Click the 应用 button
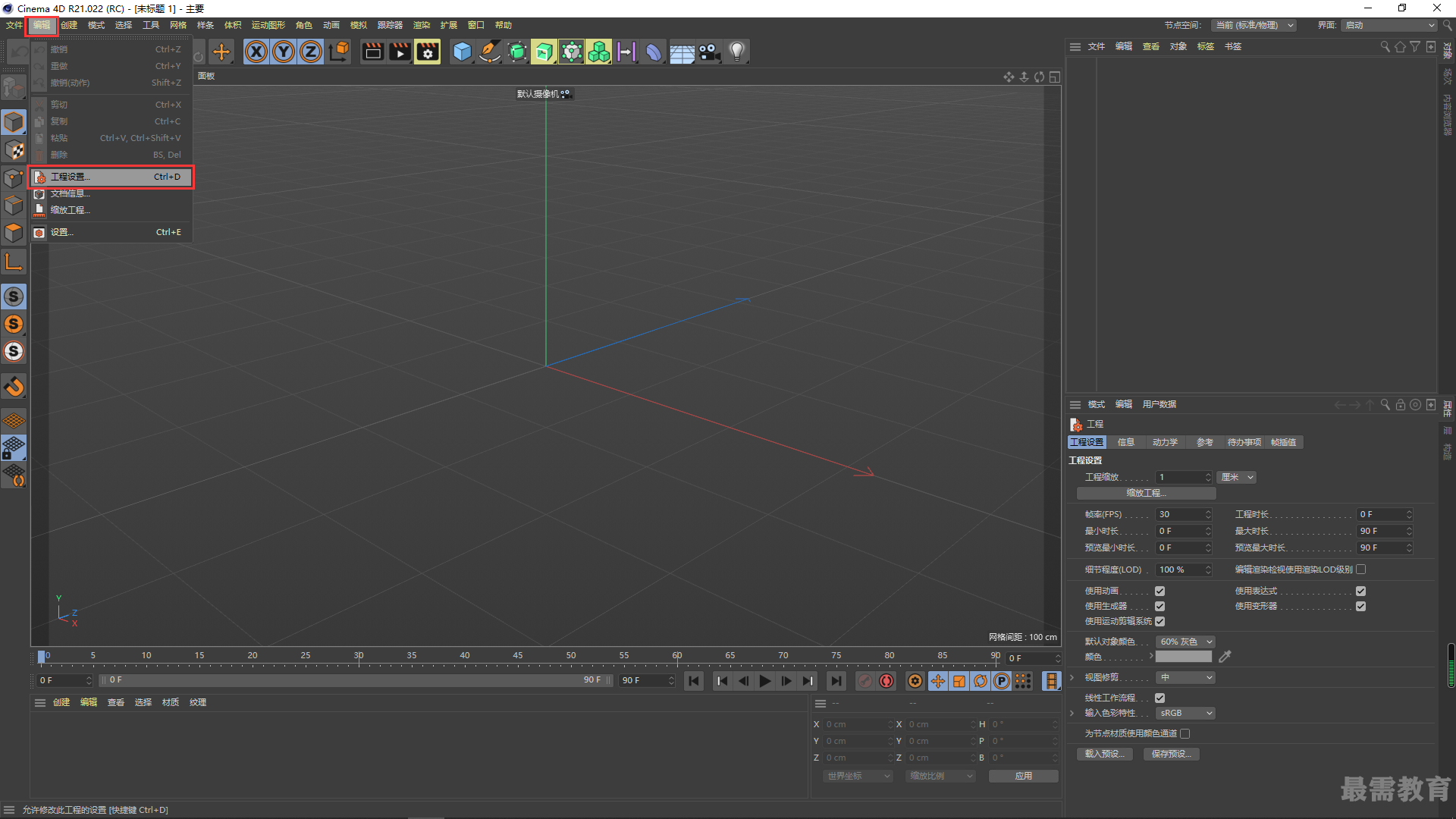Viewport: 1456px width, 819px height. click(1023, 777)
